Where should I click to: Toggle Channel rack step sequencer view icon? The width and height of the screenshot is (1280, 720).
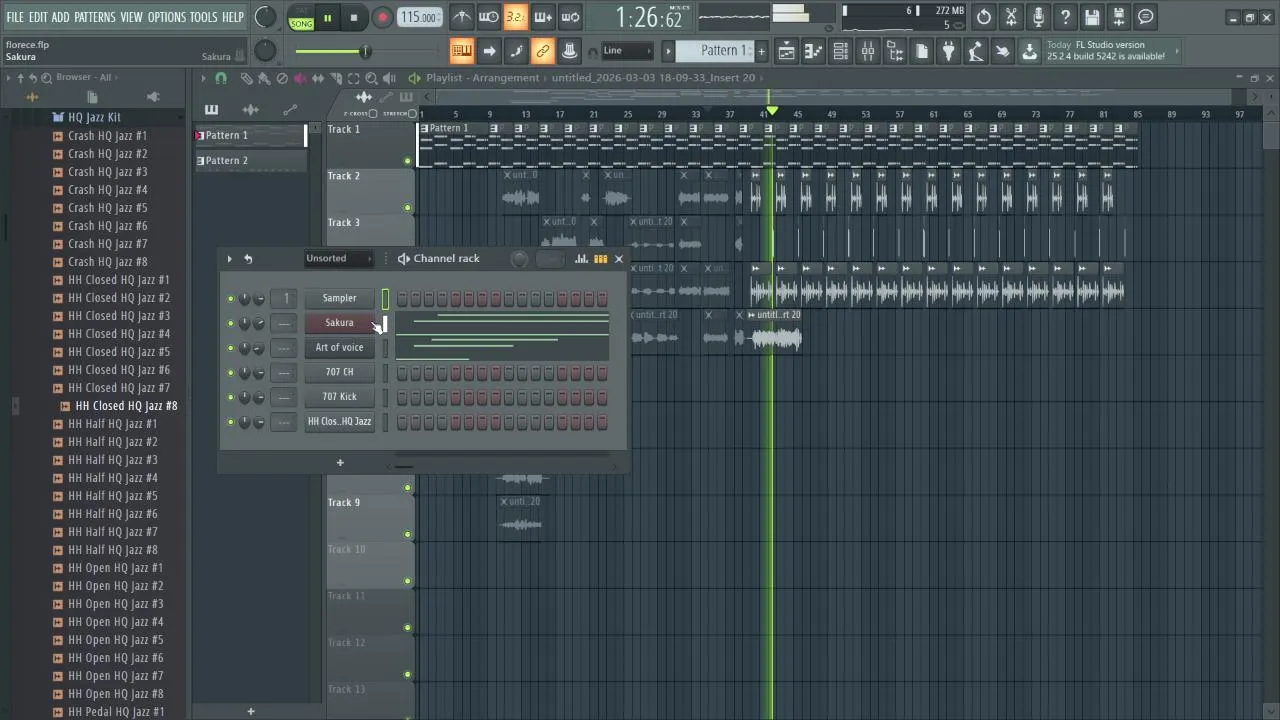(600, 259)
